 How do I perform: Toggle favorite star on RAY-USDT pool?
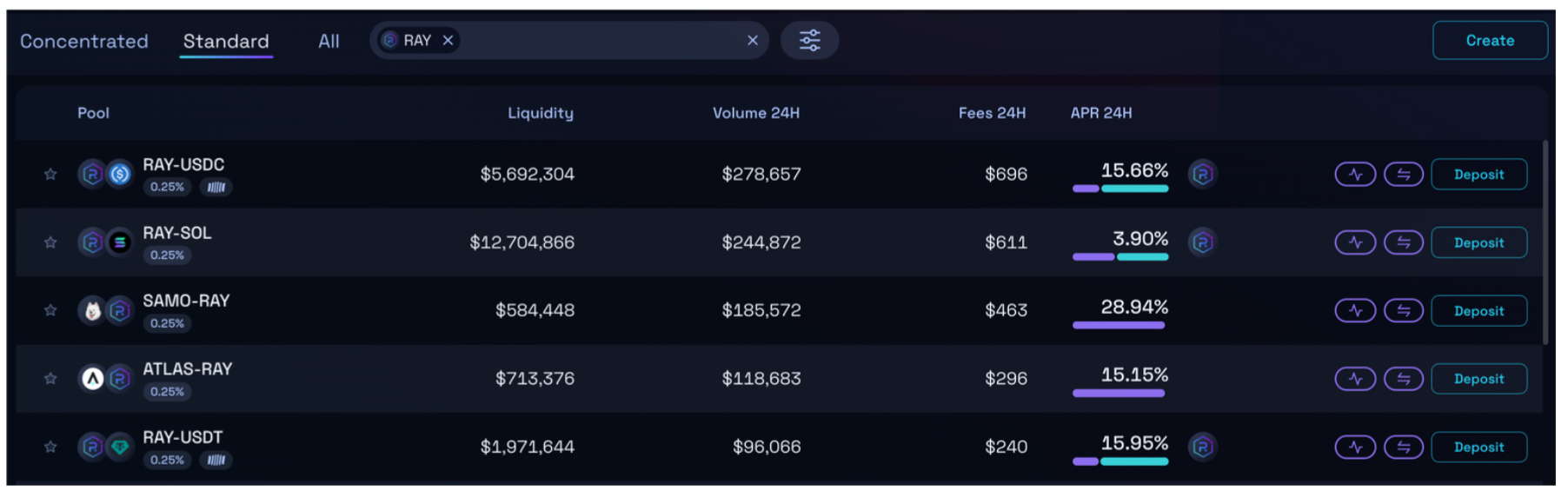(50, 447)
